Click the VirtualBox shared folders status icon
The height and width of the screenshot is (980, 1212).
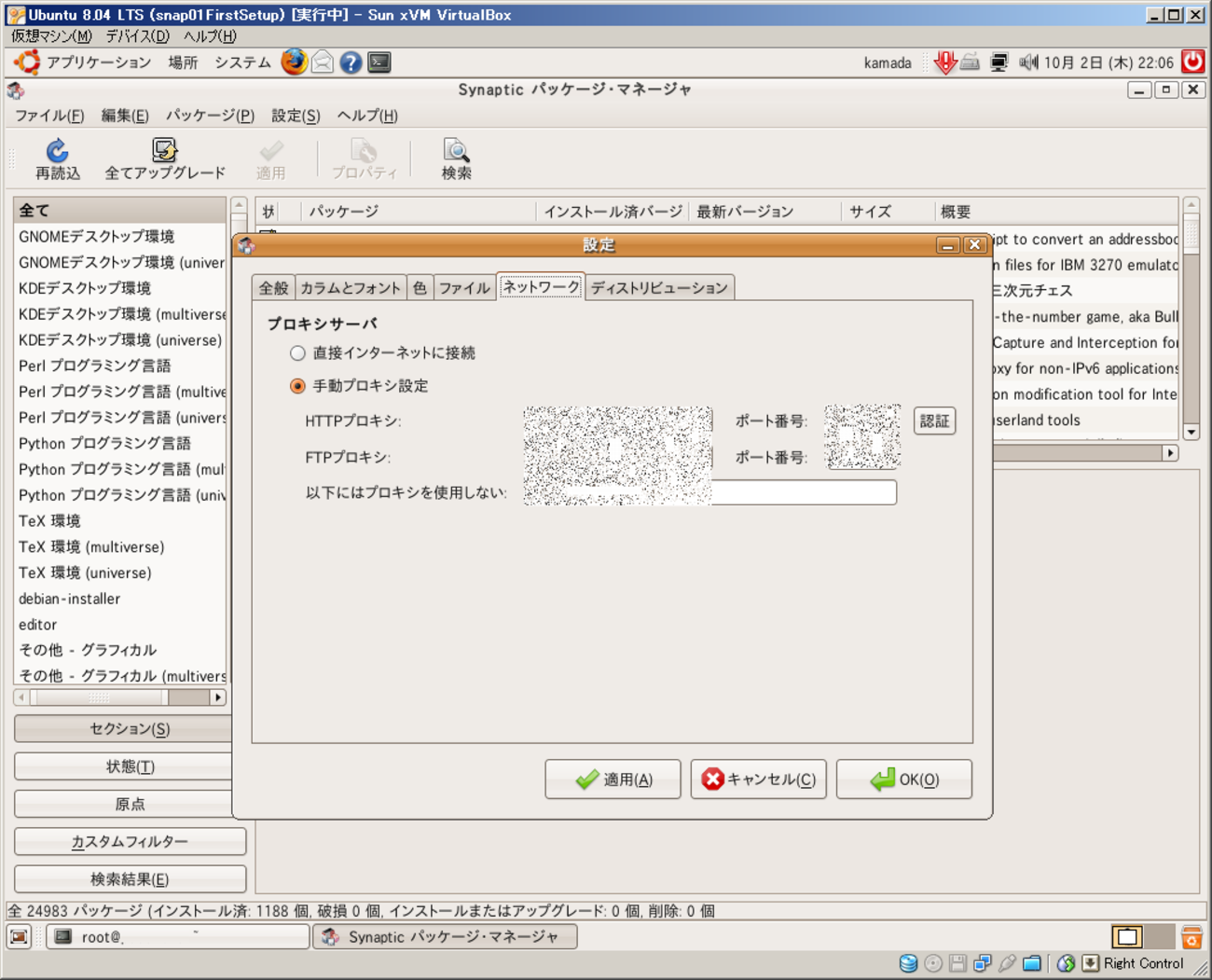[x=1032, y=963]
